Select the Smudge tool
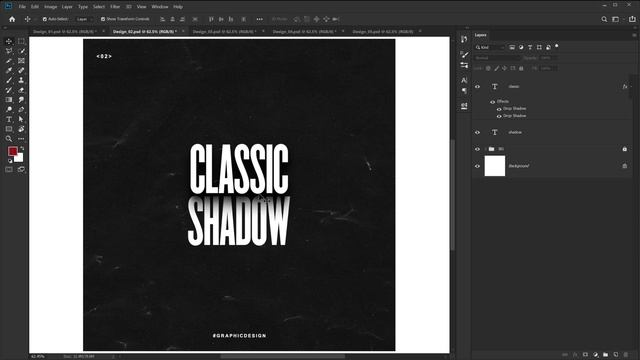Image resolution: width=640 pixels, height=360 pixels. (x=21, y=100)
